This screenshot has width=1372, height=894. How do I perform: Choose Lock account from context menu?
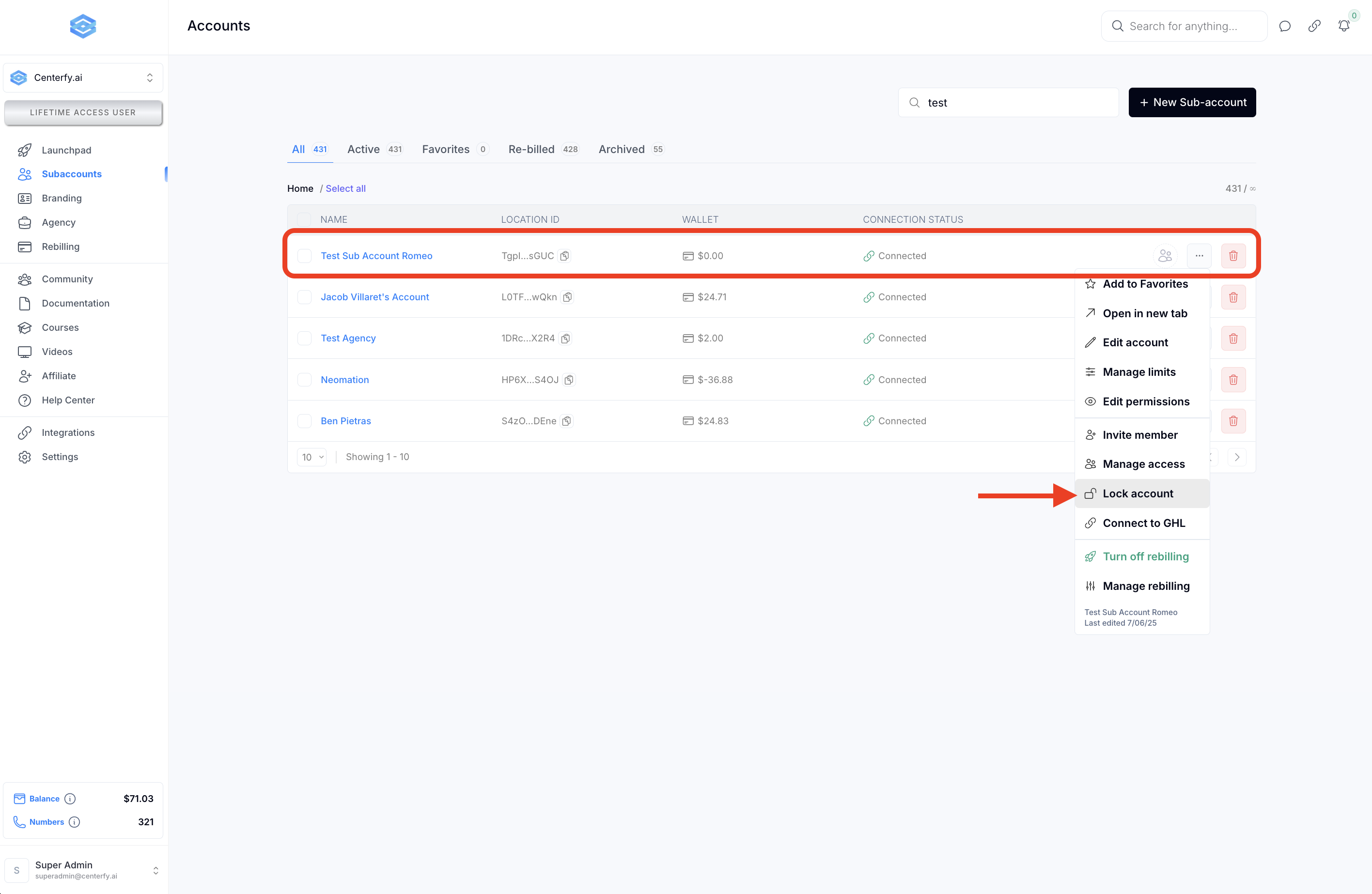click(x=1138, y=493)
